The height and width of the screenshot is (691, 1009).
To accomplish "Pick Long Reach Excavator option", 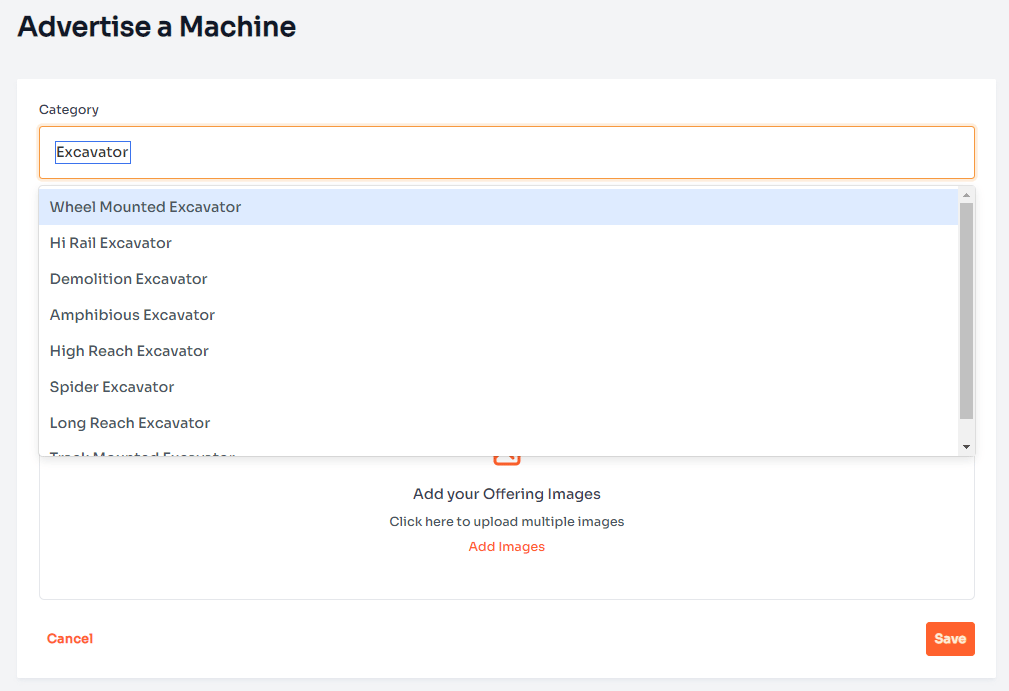I will click(x=498, y=423).
